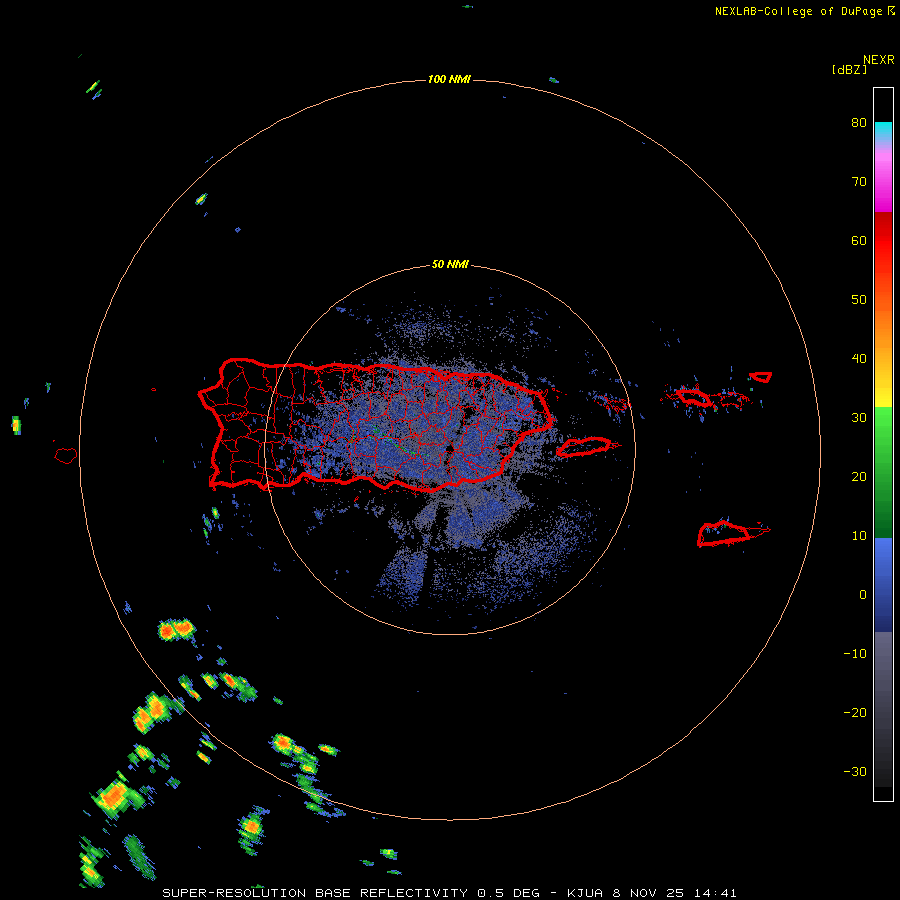Click the 60 value on the dBZ scale
This screenshot has height=900, width=900.
[x=859, y=240]
